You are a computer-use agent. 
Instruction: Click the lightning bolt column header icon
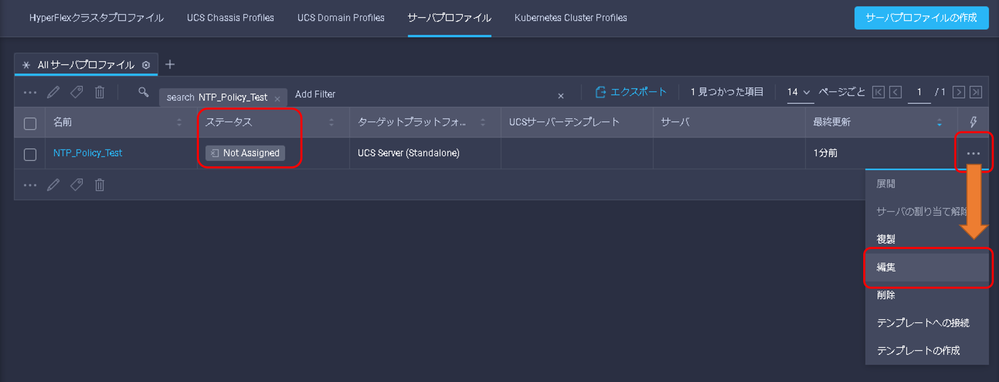(973, 123)
